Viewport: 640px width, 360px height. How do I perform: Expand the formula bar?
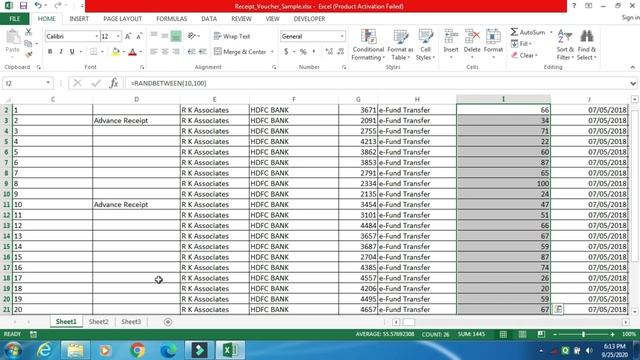point(633,83)
